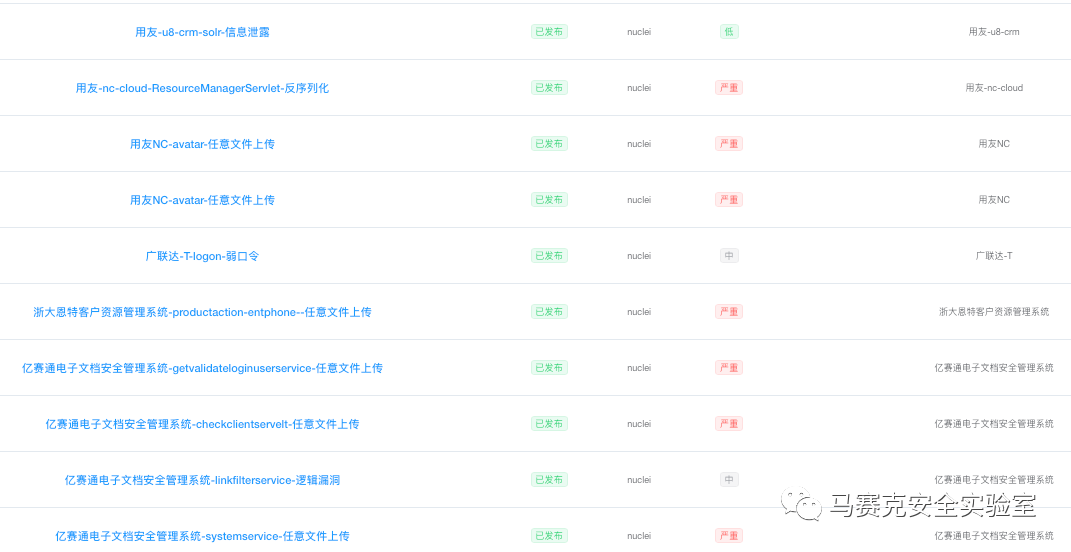Viewport: 1071px width, 552px height.
Task: Click the product cell 广联达-T
Action: click(994, 256)
